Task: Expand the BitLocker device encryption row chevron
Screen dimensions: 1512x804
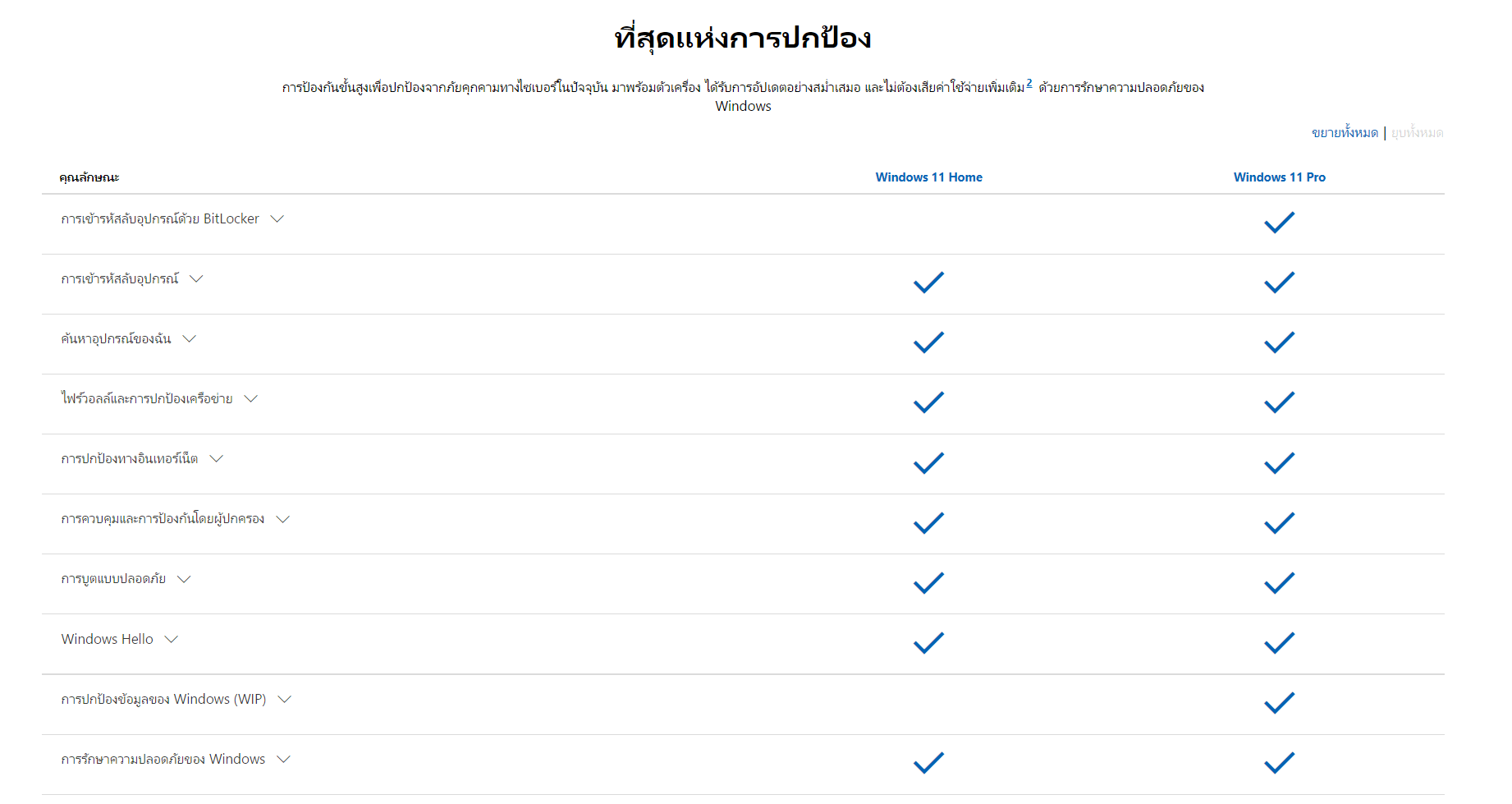Action: [277, 219]
